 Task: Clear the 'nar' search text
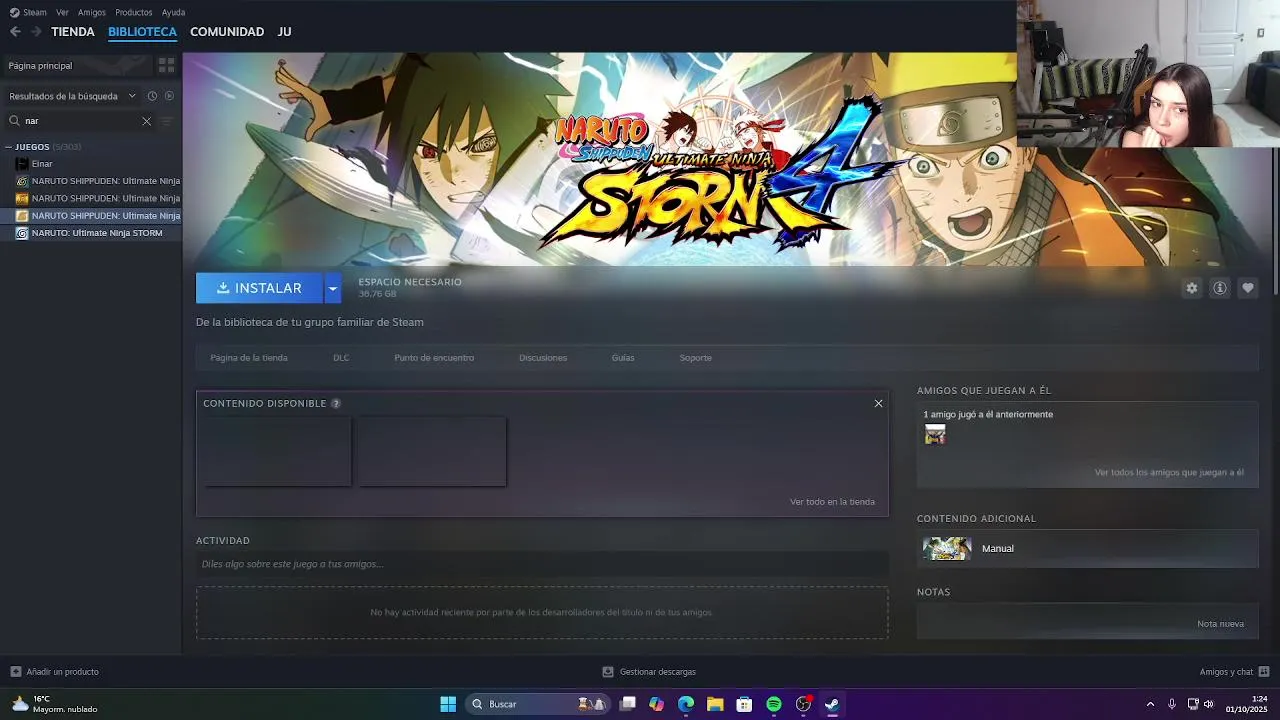pos(146,121)
